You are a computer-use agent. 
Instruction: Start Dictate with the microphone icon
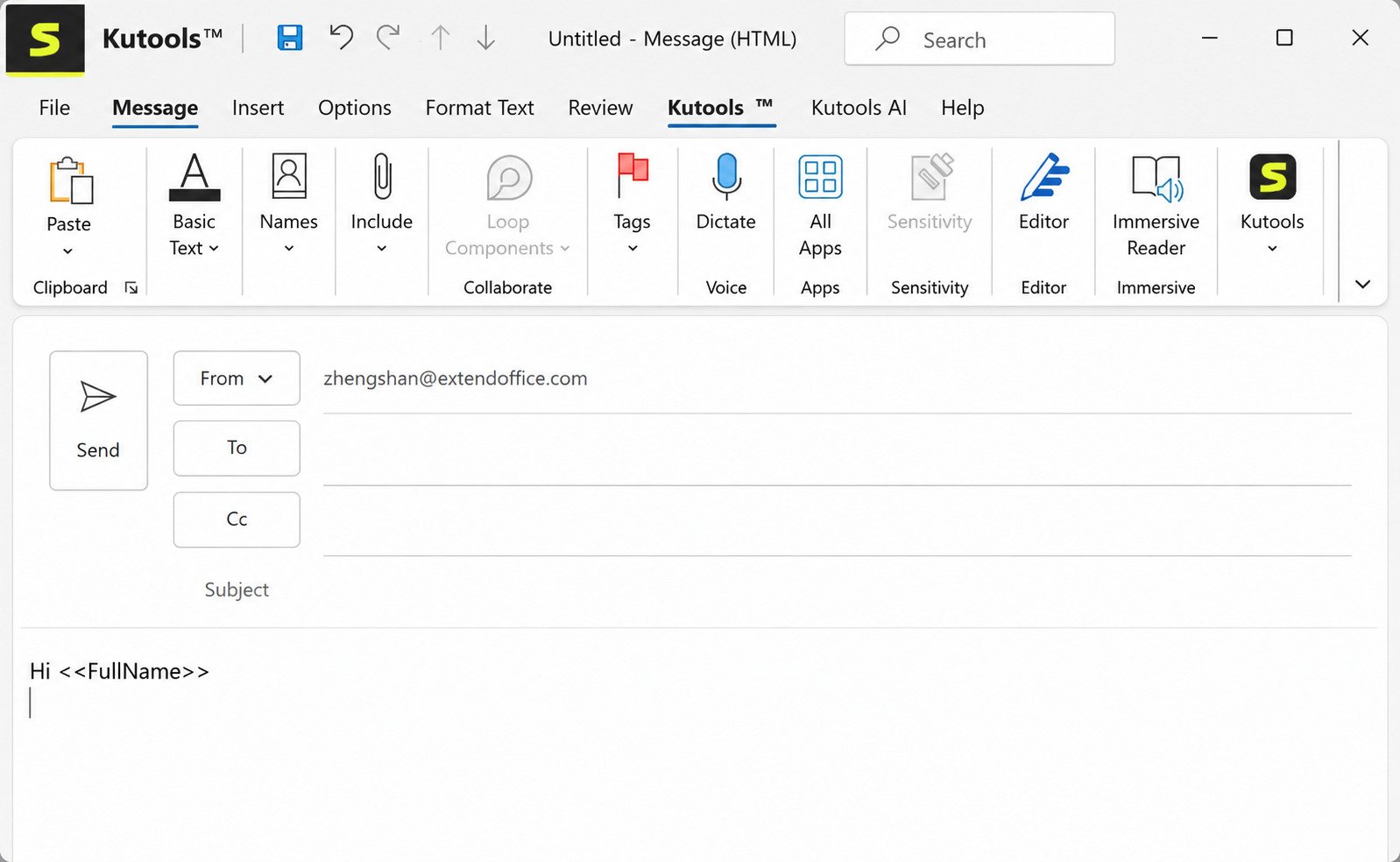click(x=726, y=176)
